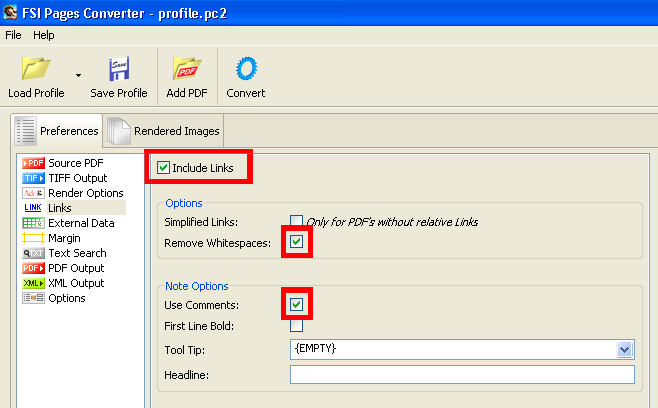Select the Margin icon in sidebar
This screenshot has width=658, height=408.
[x=33, y=238]
